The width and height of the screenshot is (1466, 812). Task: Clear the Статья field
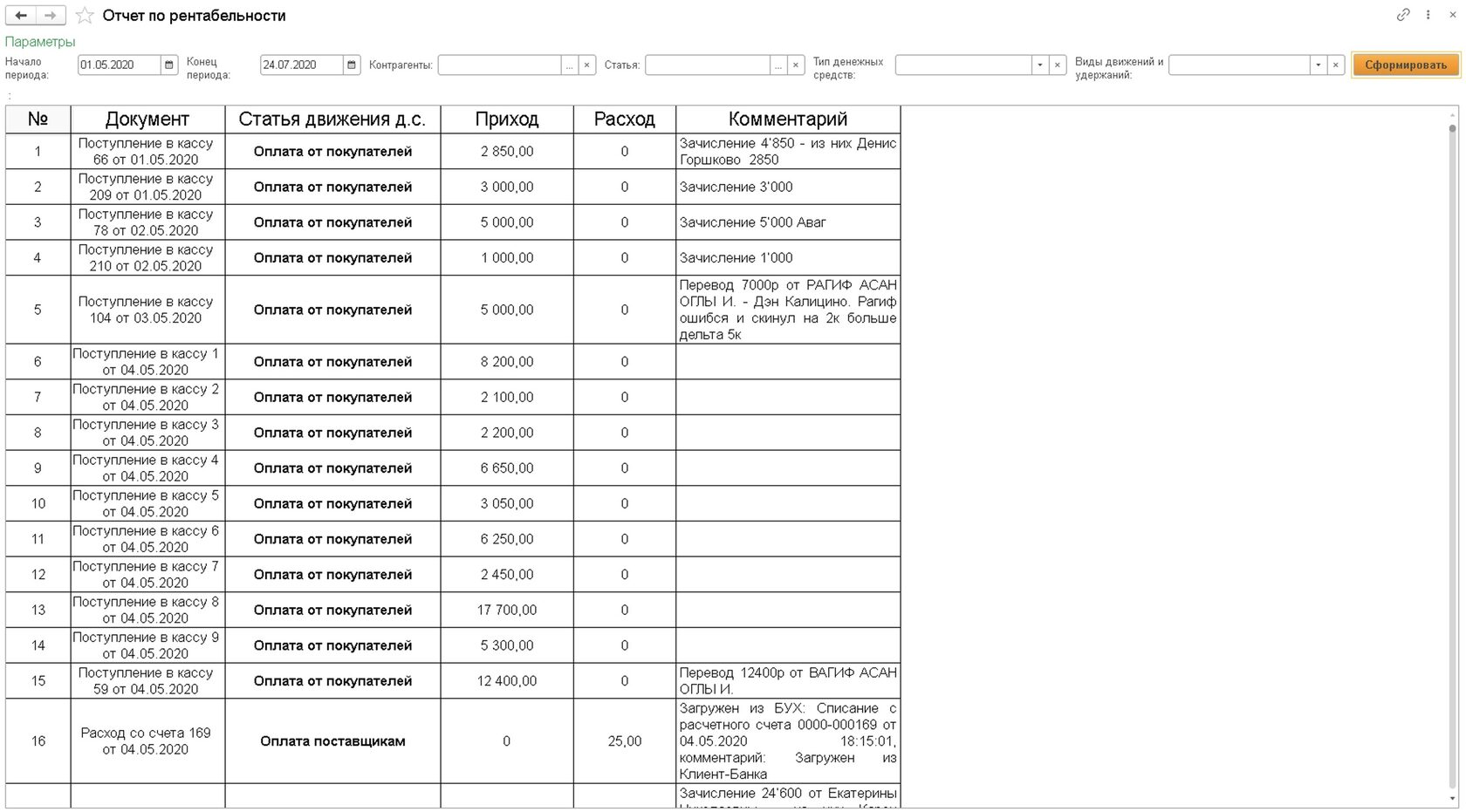796,65
